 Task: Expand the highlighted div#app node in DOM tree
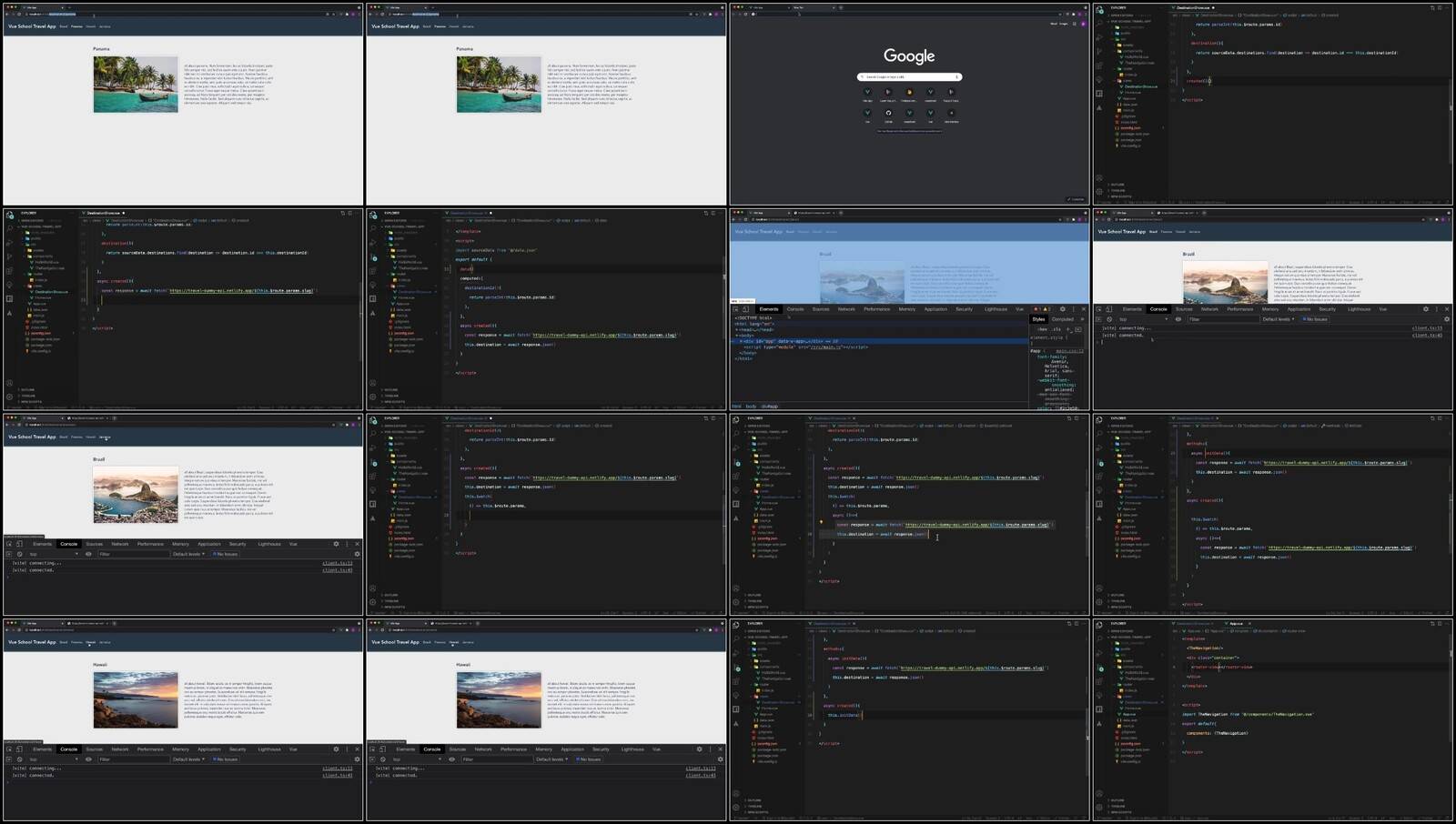click(741, 341)
